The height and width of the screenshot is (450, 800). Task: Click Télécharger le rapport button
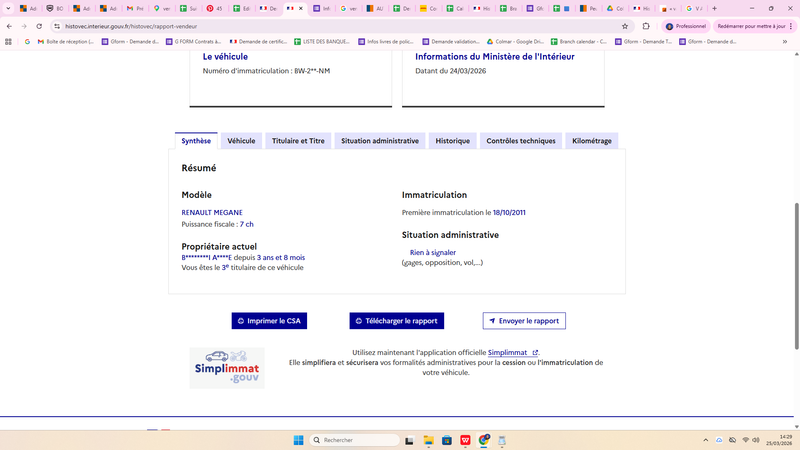coord(396,321)
